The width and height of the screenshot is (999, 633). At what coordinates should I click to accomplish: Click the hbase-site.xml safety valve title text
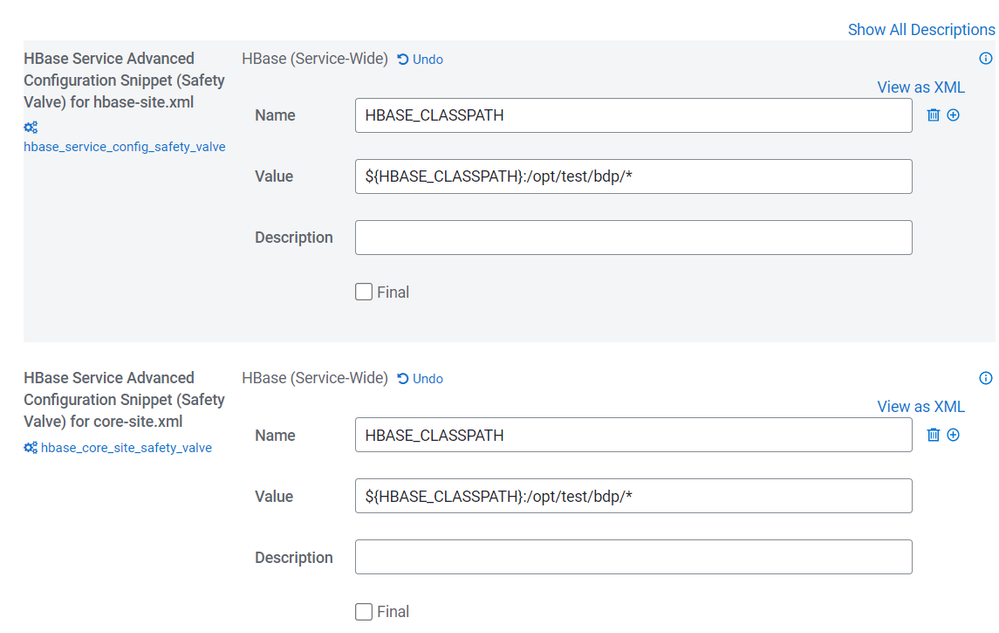click(x=124, y=80)
